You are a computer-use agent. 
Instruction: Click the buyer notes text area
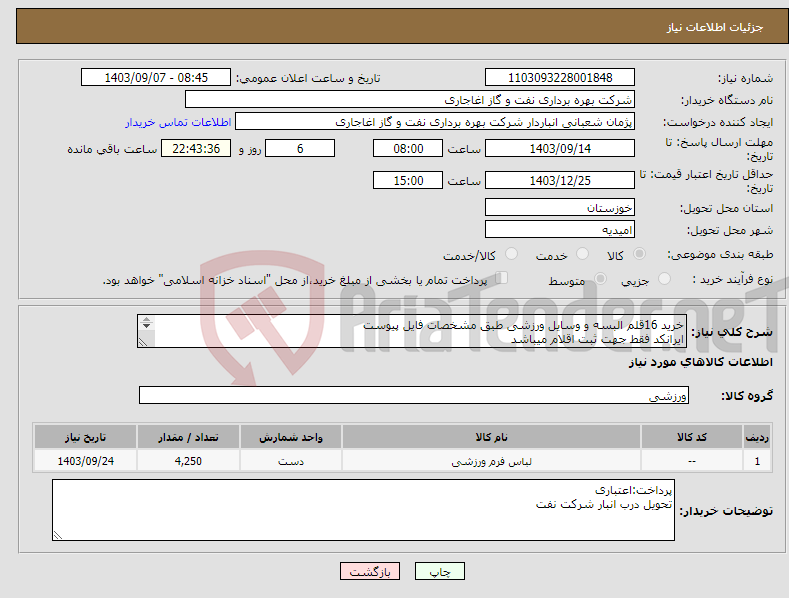[x=363, y=510]
